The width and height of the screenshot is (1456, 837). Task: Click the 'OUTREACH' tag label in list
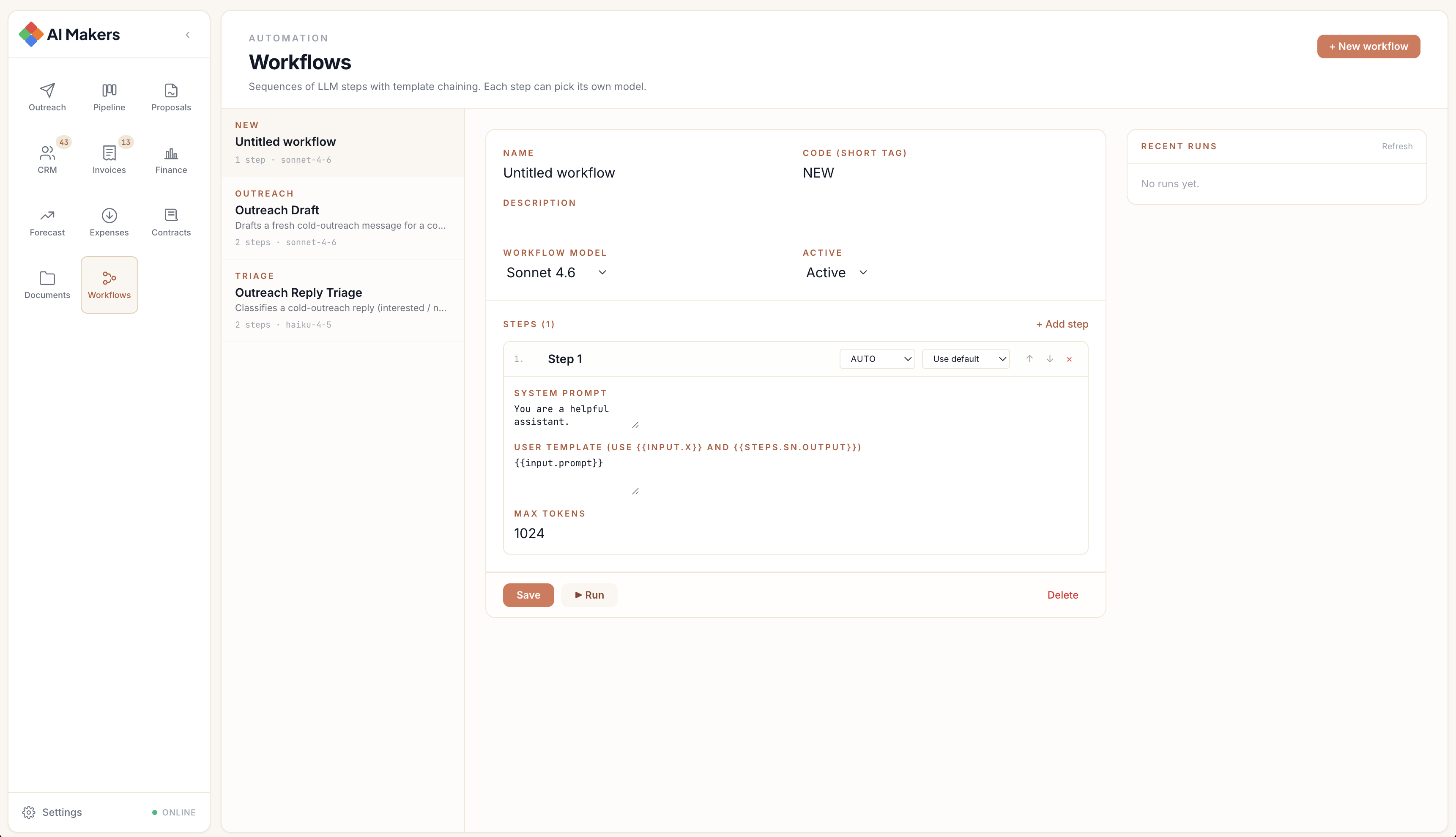pos(264,194)
